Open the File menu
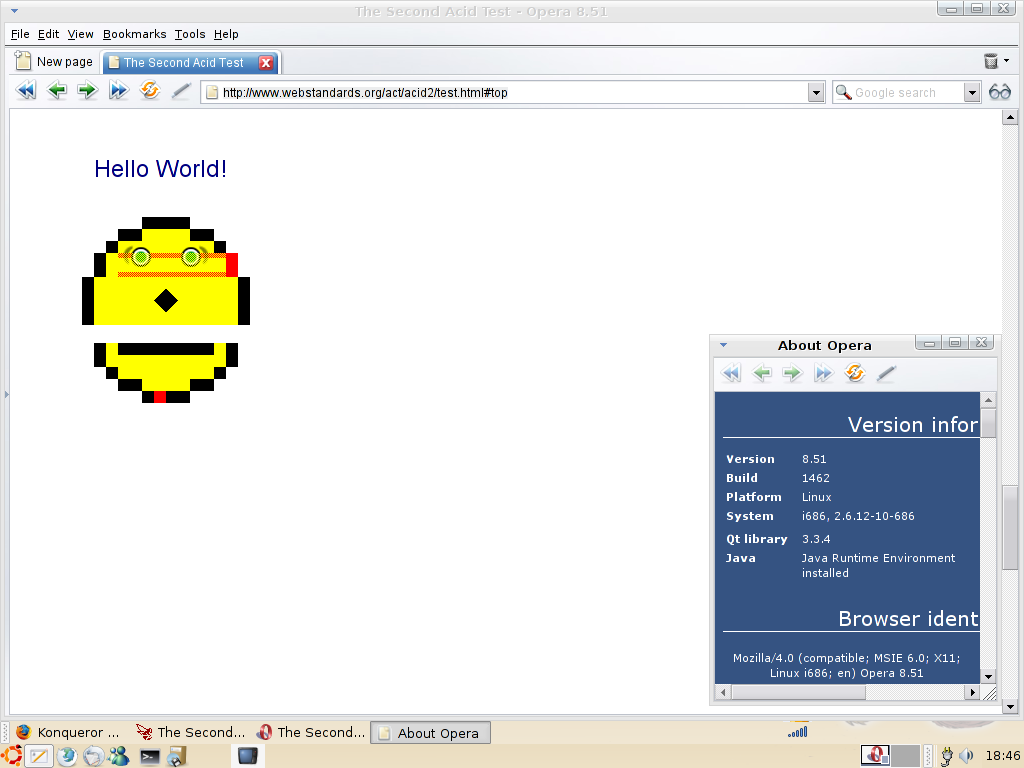This screenshot has height=768, width=1024. click(x=20, y=34)
